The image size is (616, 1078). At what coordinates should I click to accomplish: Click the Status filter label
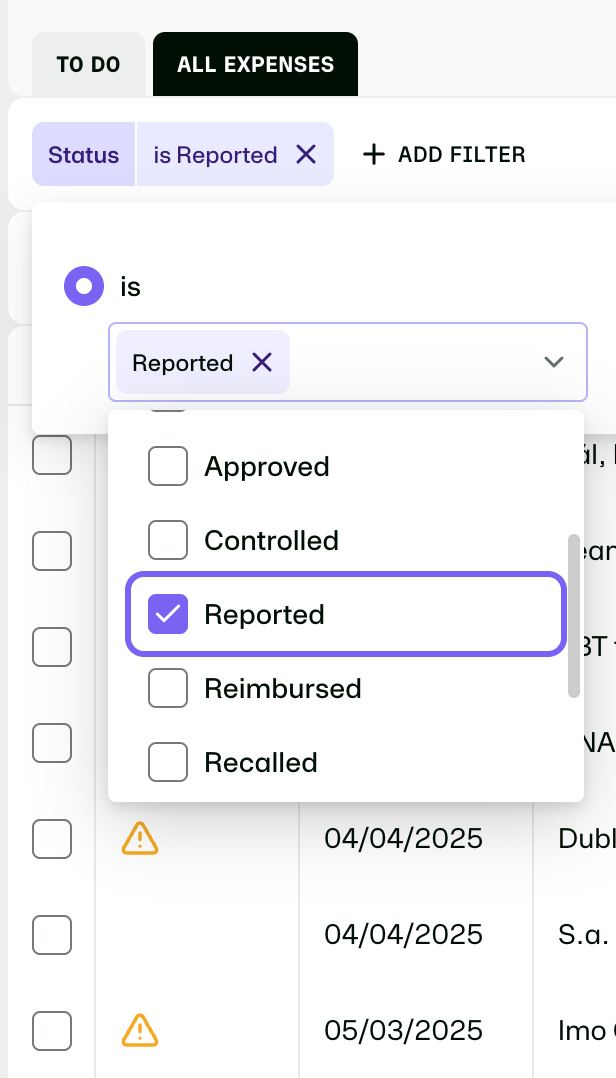pyautogui.click(x=83, y=155)
